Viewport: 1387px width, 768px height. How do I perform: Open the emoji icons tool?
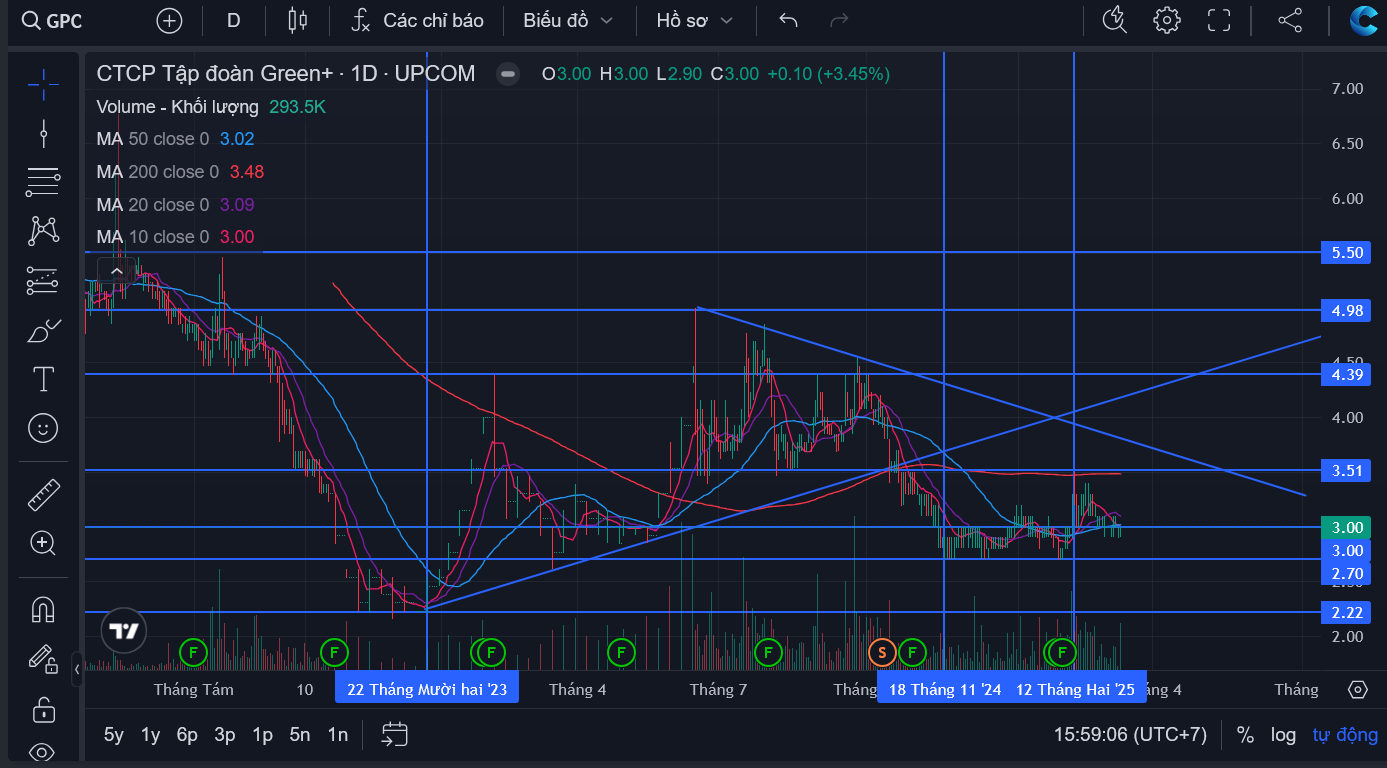[43, 429]
